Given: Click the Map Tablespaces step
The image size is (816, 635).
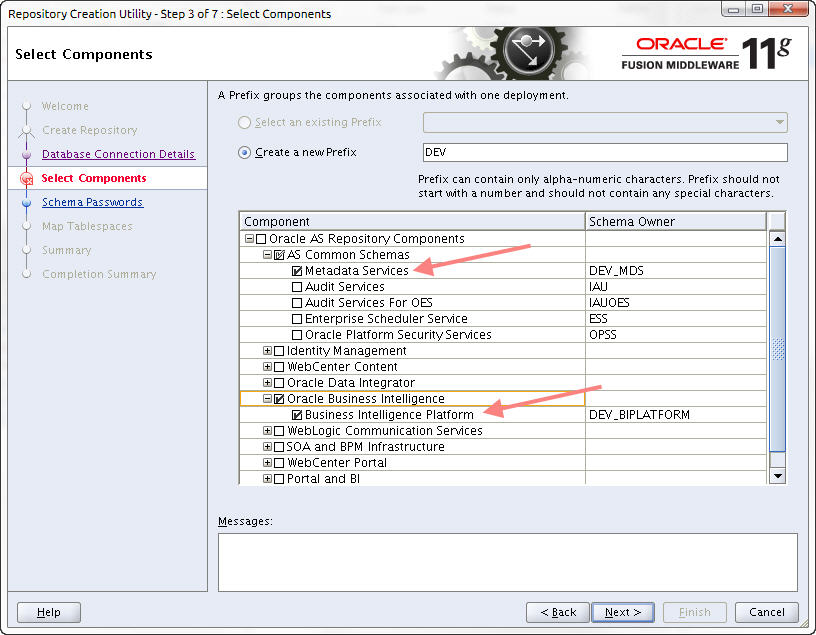Looking at the screenshot, I should [87, 226].
